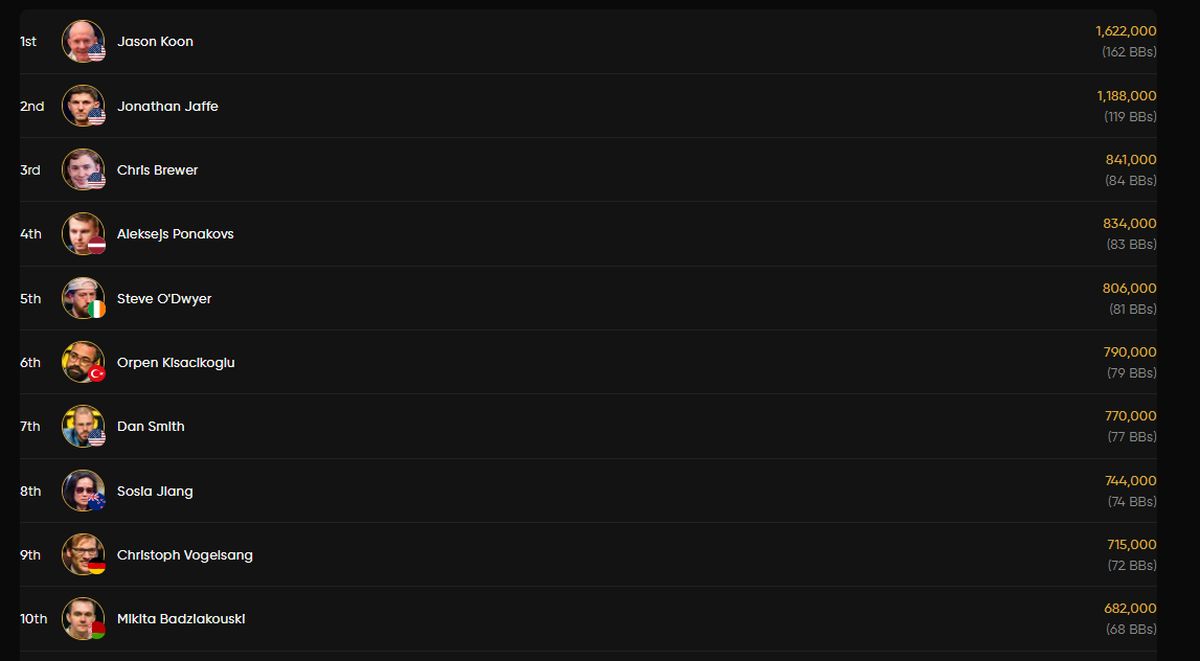This screenshot has width=1200, height=661.
Task: Select Mikita Badziakouski's profile avatar
Action: [x=83, y=619]
